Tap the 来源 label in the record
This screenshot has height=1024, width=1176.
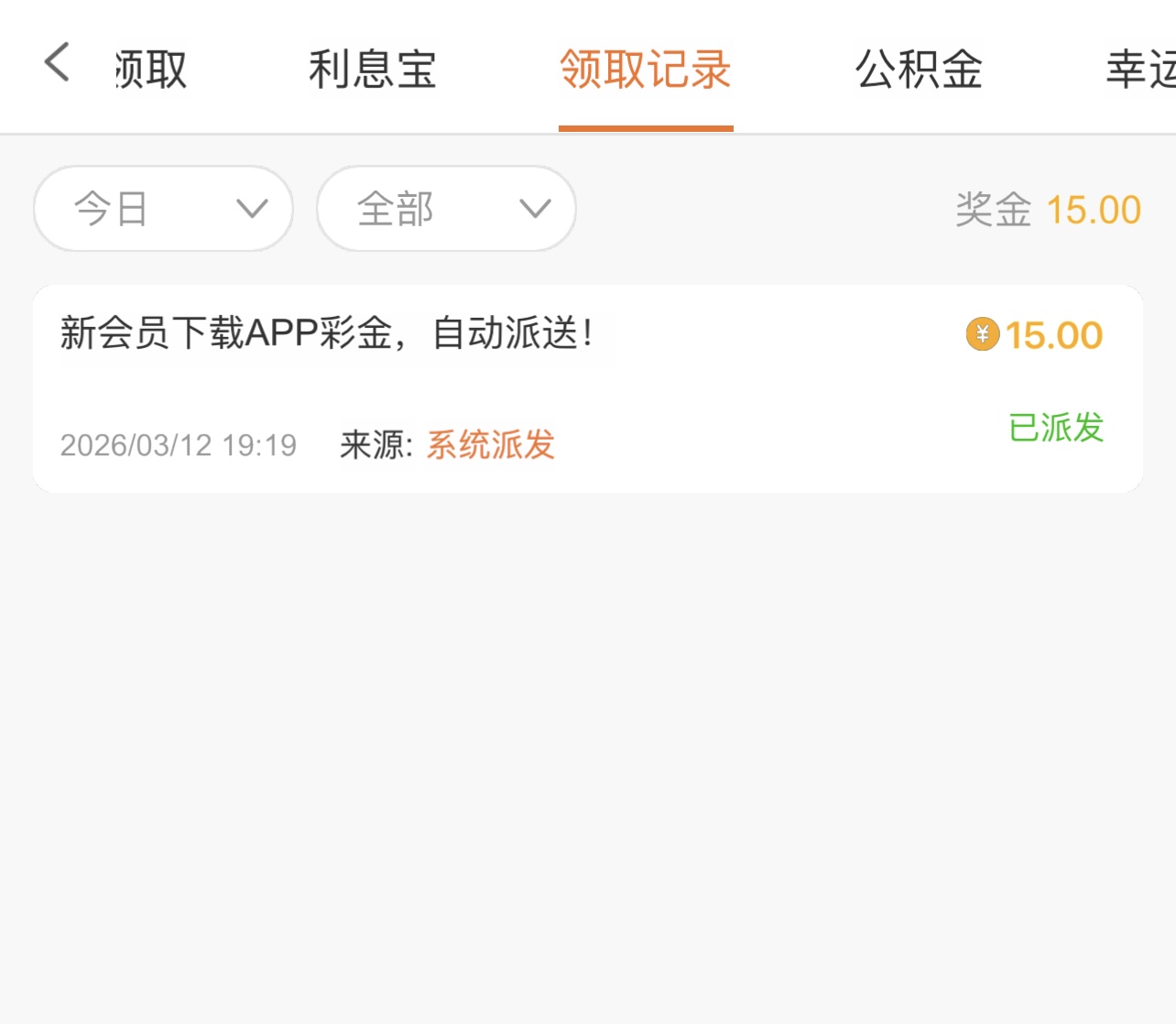[x=376, y=445]
